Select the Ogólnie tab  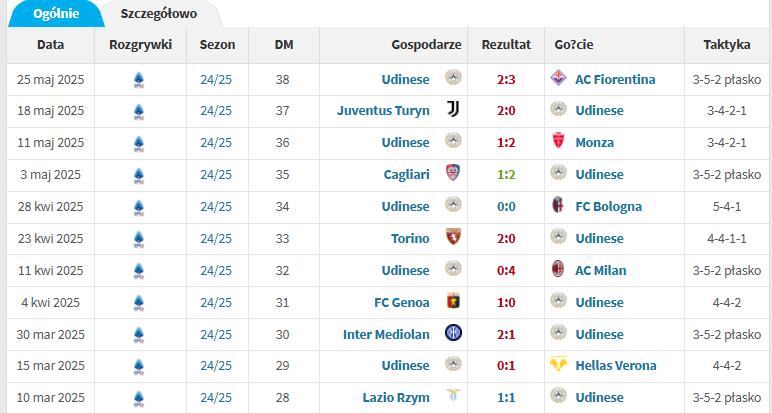[x=56, y=13]
